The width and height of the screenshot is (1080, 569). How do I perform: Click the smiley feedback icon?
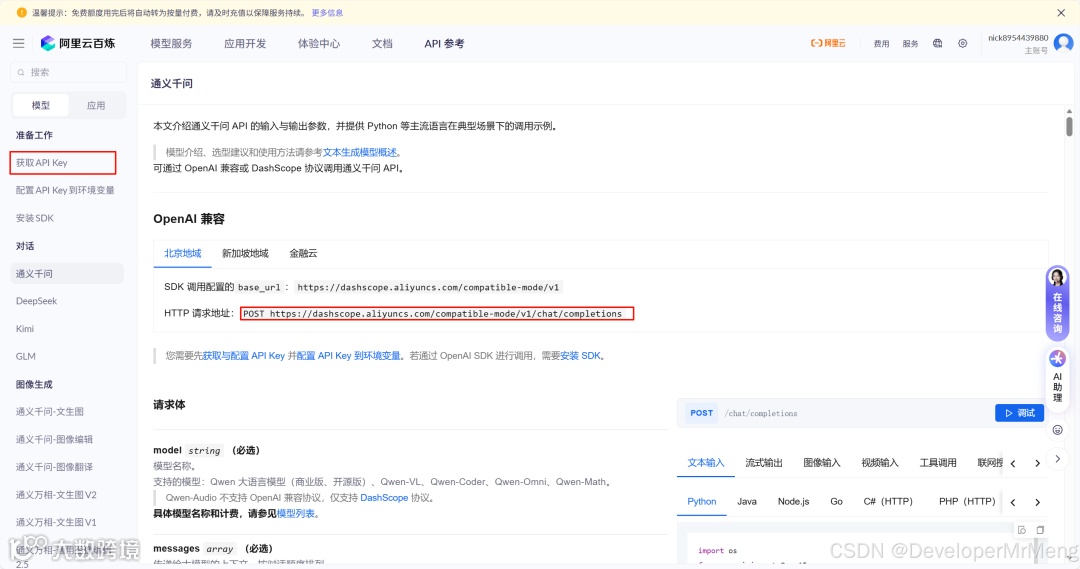1057,430
